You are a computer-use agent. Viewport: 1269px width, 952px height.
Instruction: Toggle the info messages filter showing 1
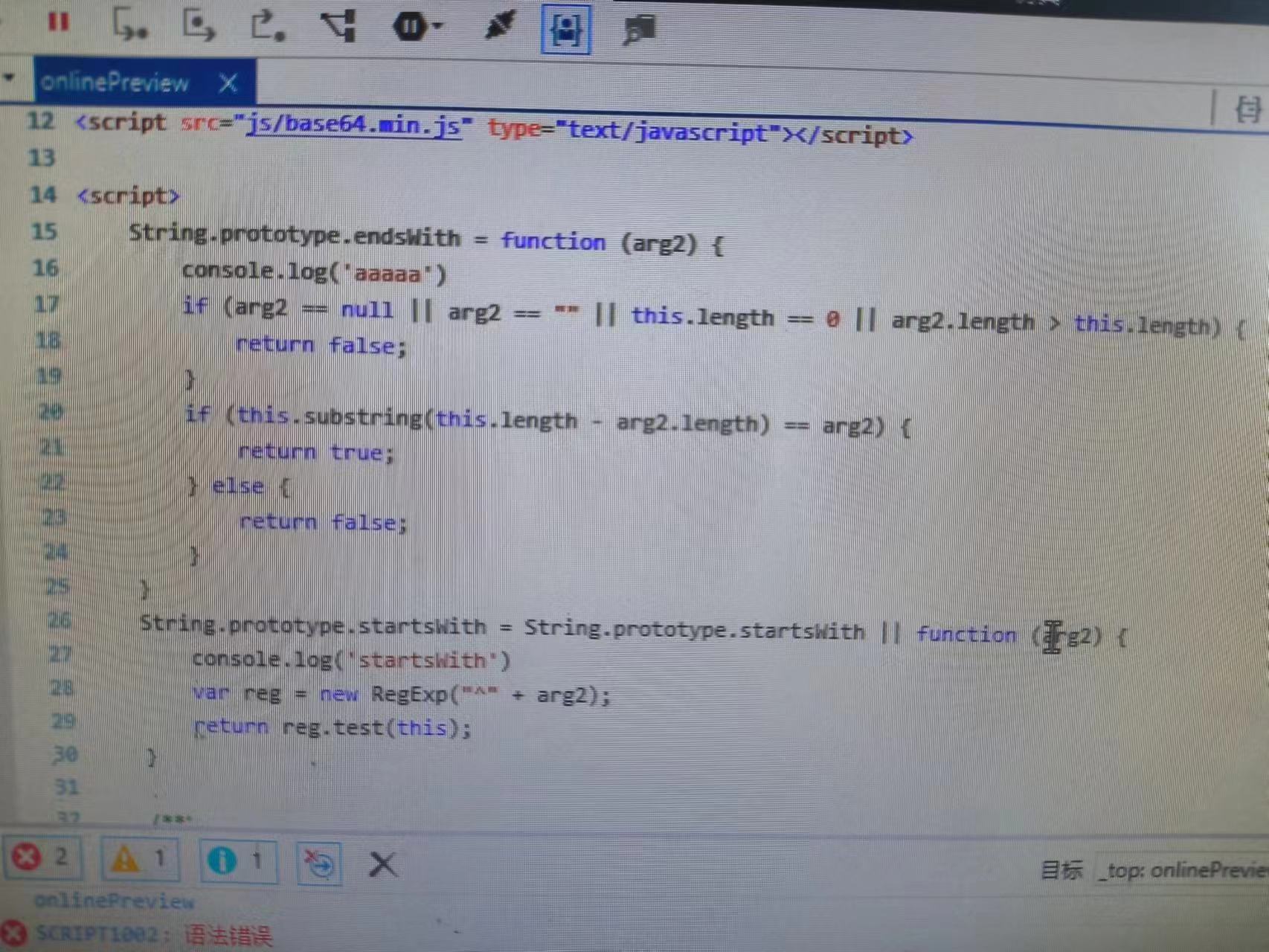(x=238, y=861)
